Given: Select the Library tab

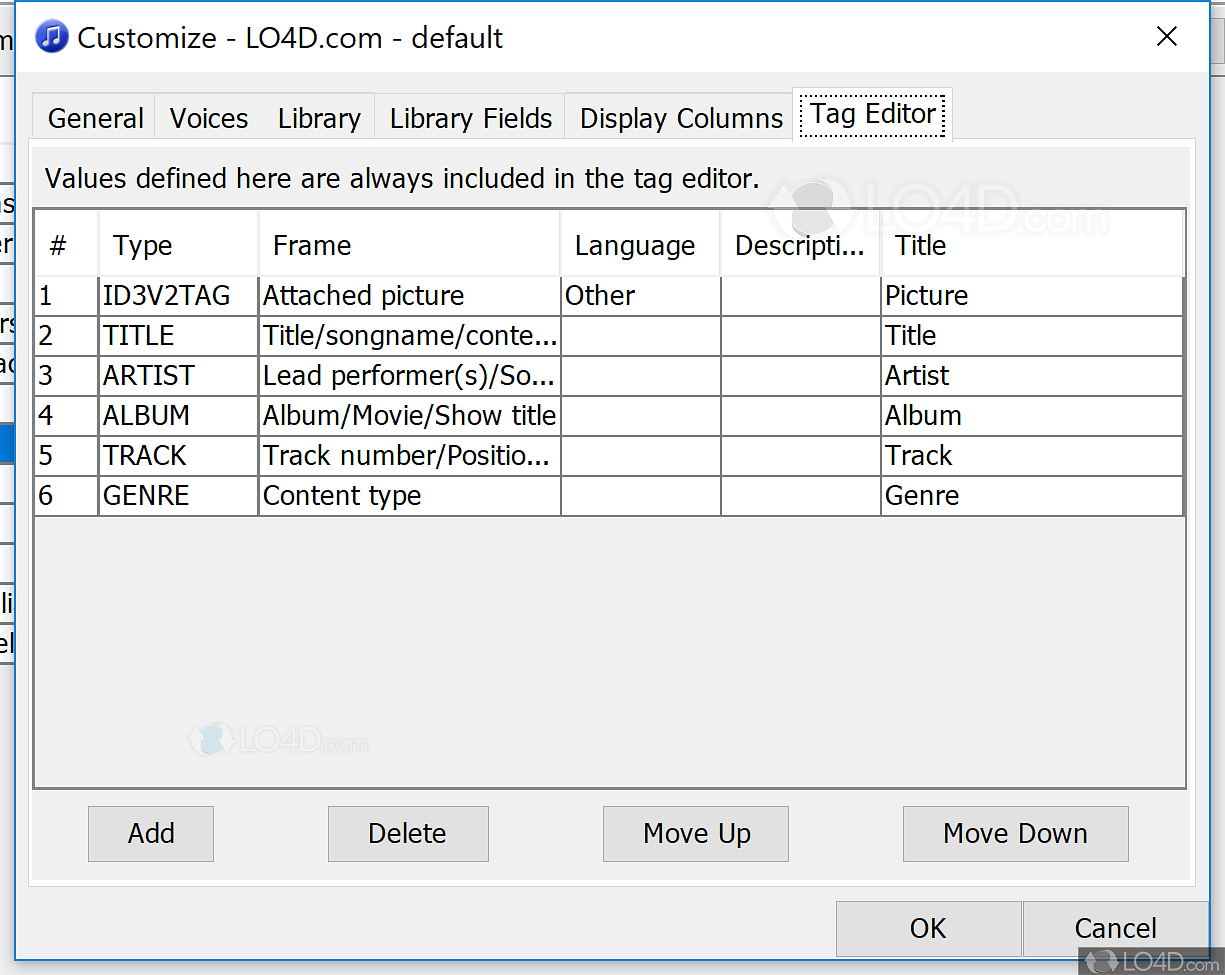Looking at the screenshot, I should point(319,118).
